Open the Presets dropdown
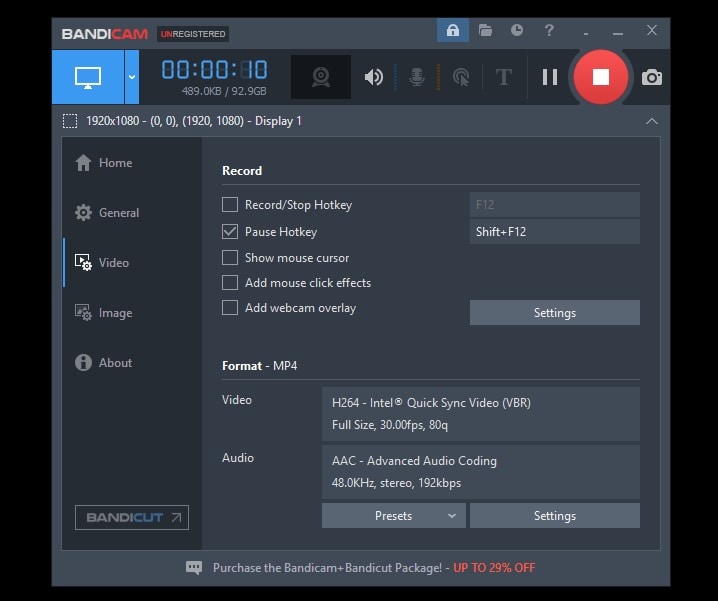The image size is (718, 601). pyautogui.click(x=394, y=516)
